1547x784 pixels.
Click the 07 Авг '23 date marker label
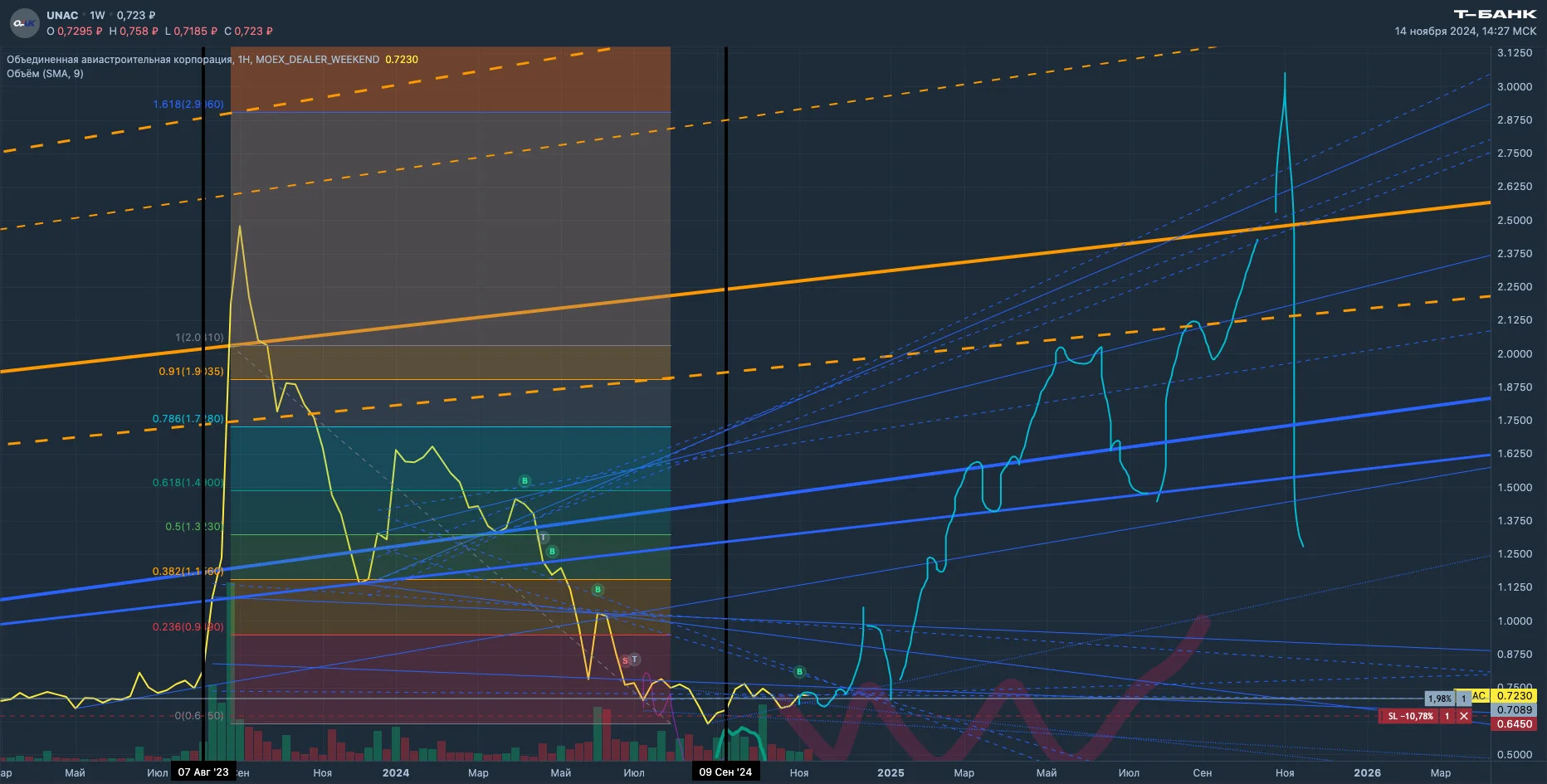click(x=203, y=772)
